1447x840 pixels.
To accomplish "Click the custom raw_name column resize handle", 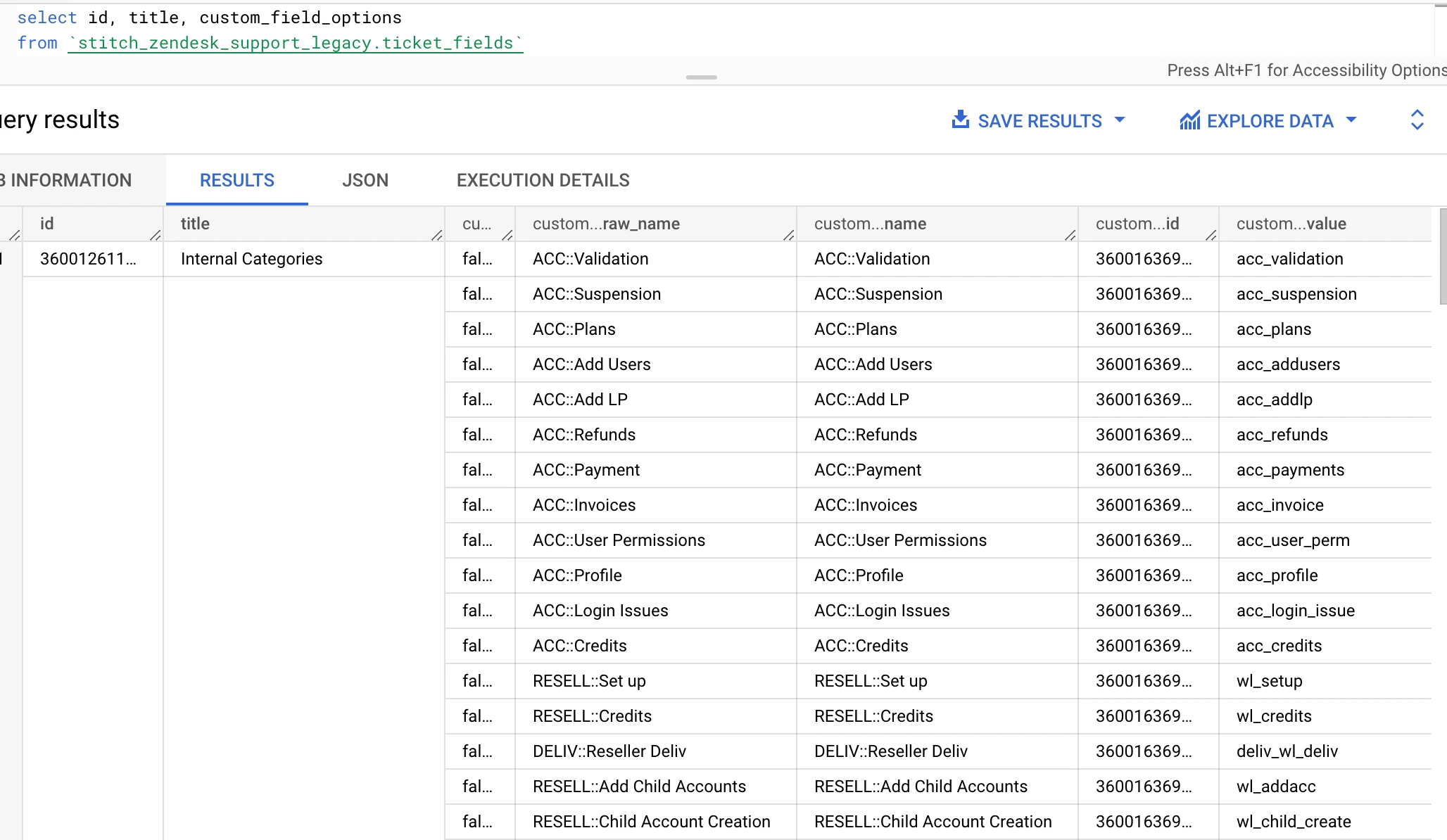I will point(789,235).
